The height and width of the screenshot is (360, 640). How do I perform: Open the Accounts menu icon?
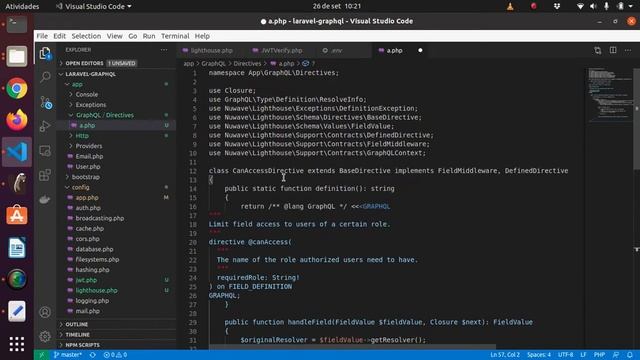coord(45,312)
